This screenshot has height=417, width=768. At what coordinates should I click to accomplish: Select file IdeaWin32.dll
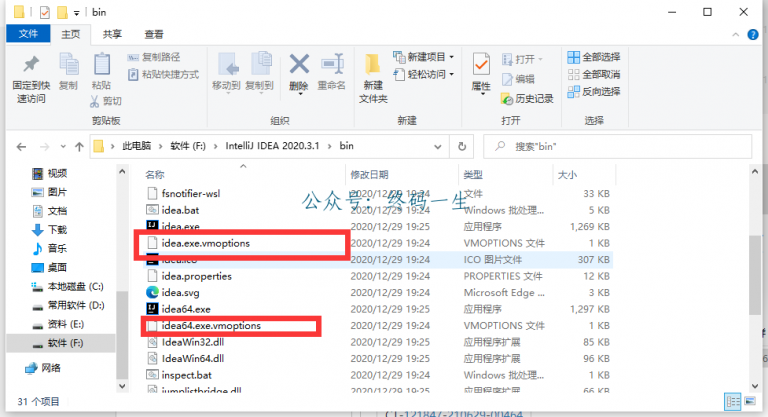click(x=193, y=342)
